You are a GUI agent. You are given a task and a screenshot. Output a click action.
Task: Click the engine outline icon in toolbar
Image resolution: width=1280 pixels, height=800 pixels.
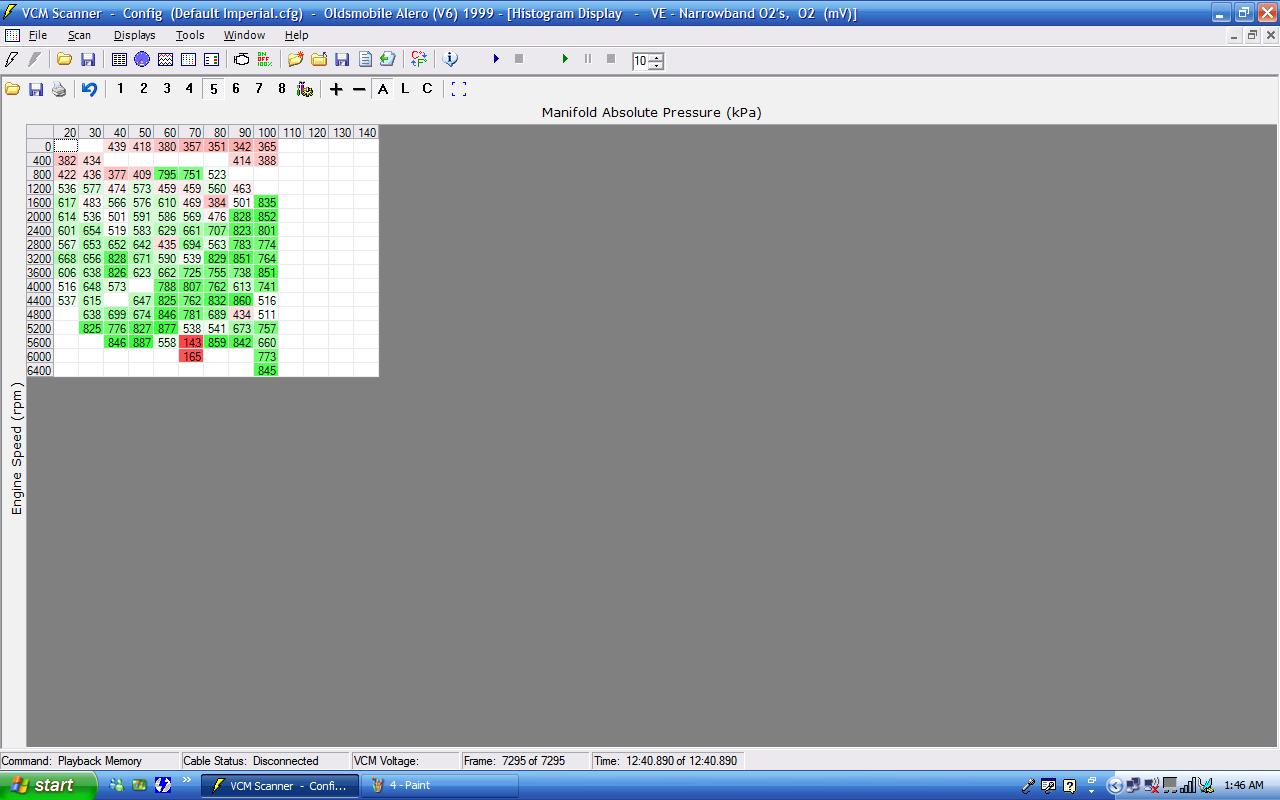tap(241, 60)
